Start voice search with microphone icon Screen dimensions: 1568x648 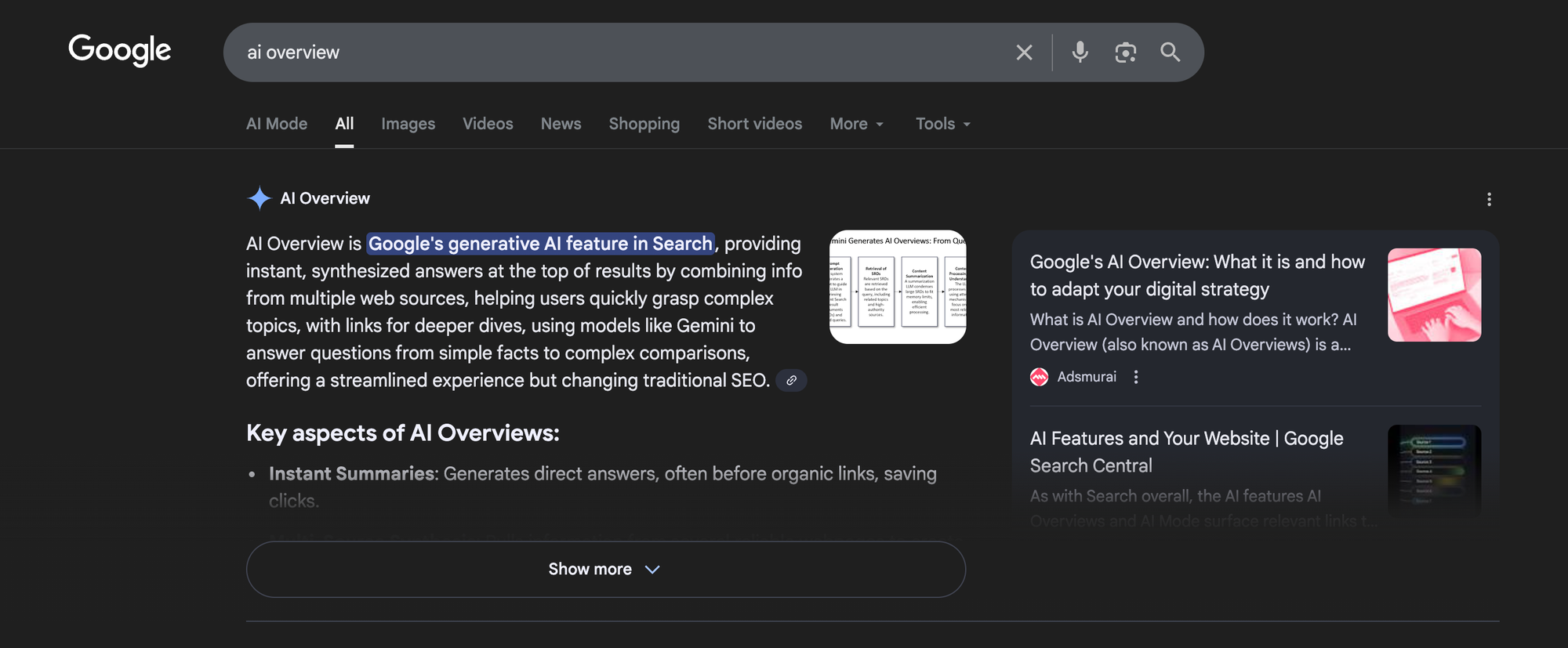[x=1080, y=52]
